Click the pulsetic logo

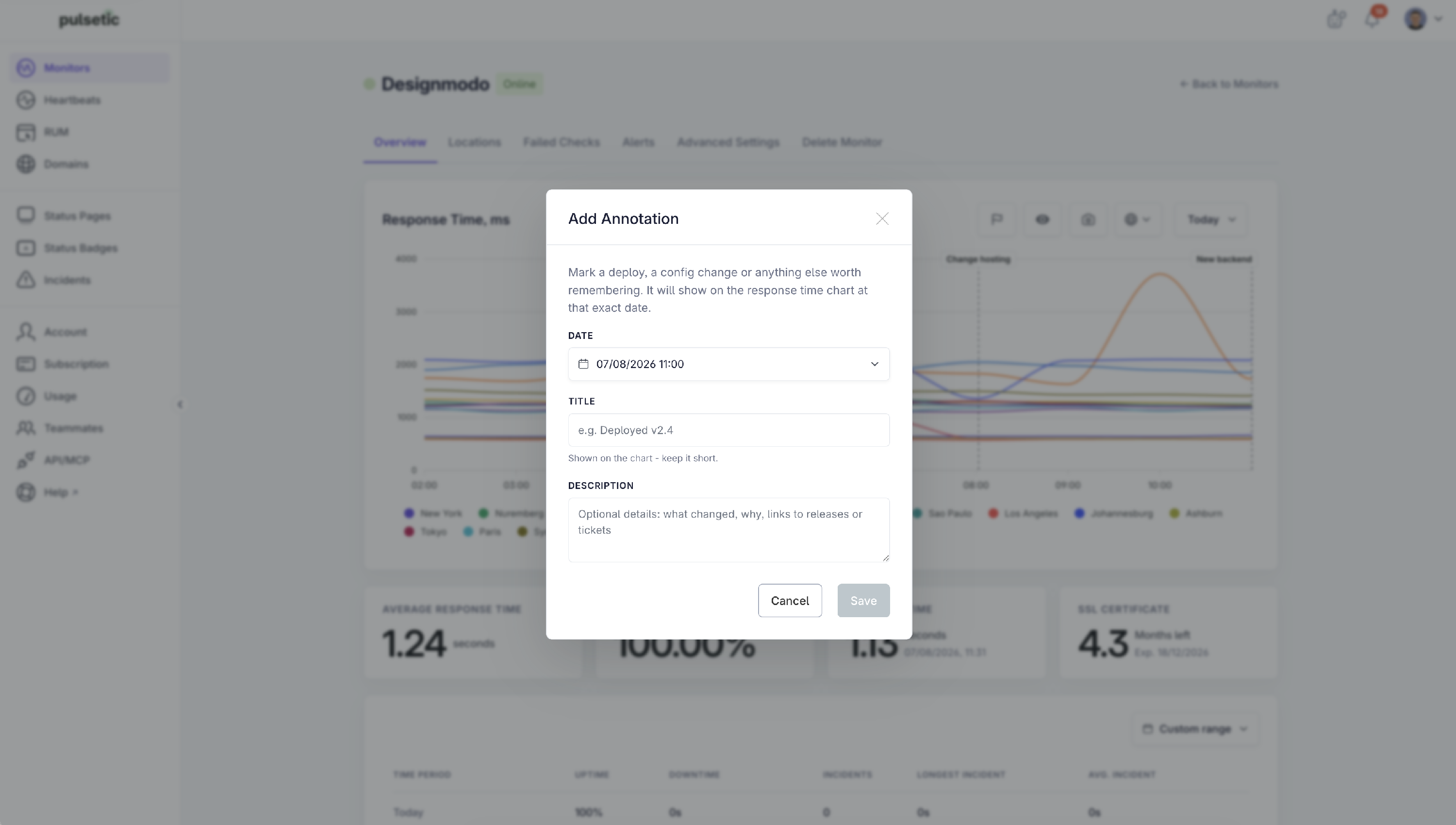[x=89, y=19]
